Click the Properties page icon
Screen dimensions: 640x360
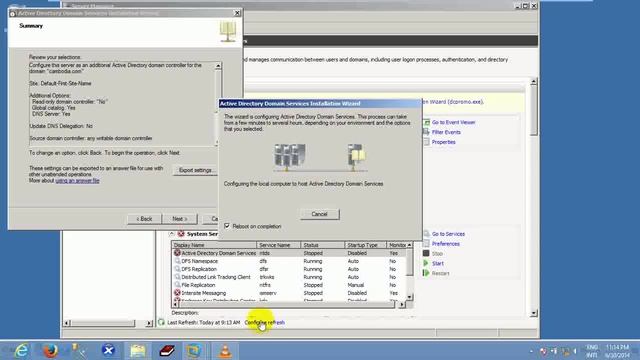pyautogui.click(x=427, y=142)
